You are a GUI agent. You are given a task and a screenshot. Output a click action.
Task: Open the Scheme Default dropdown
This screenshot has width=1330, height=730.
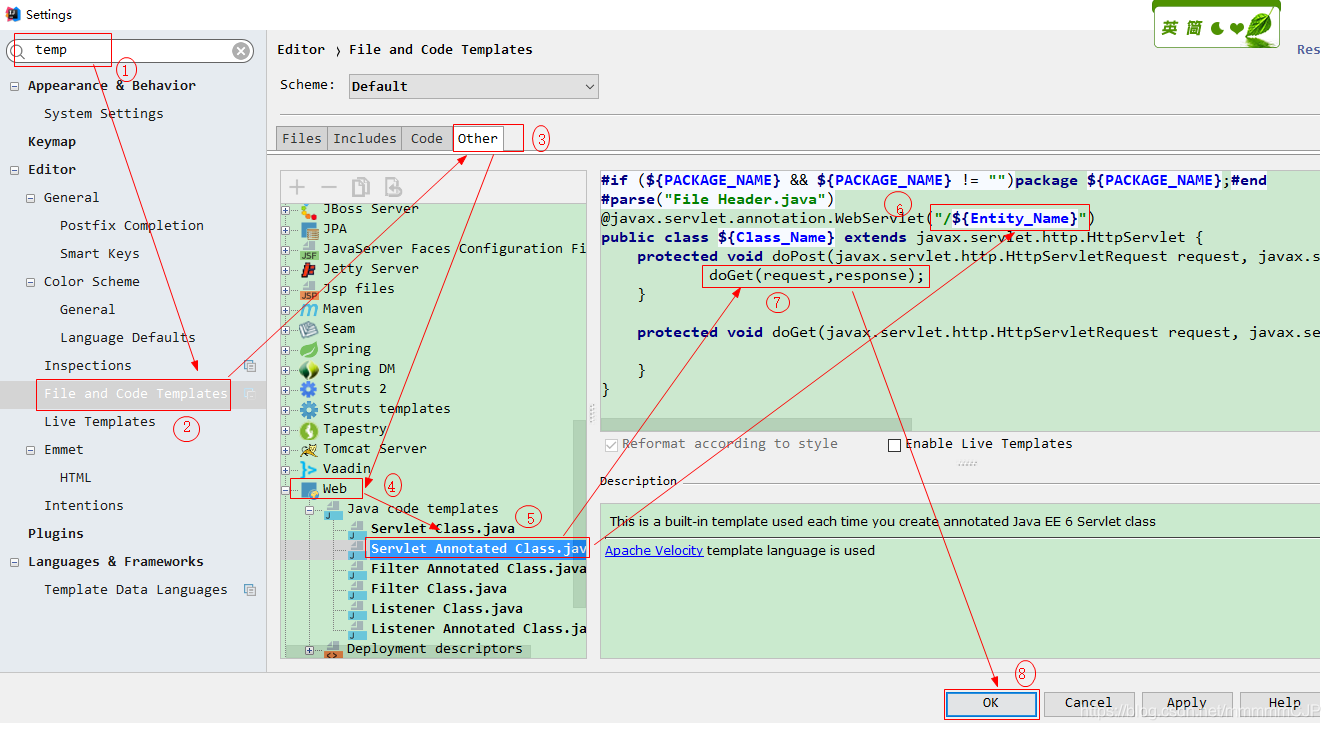tap(473, 86)
